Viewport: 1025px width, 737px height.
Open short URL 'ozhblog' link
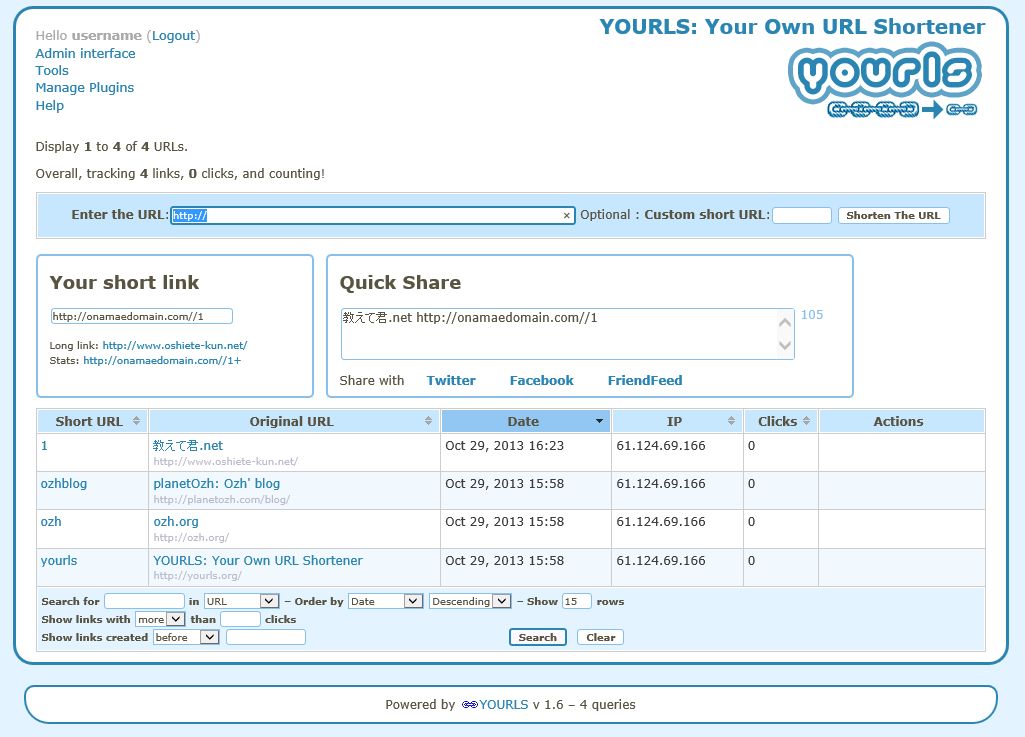63,484
